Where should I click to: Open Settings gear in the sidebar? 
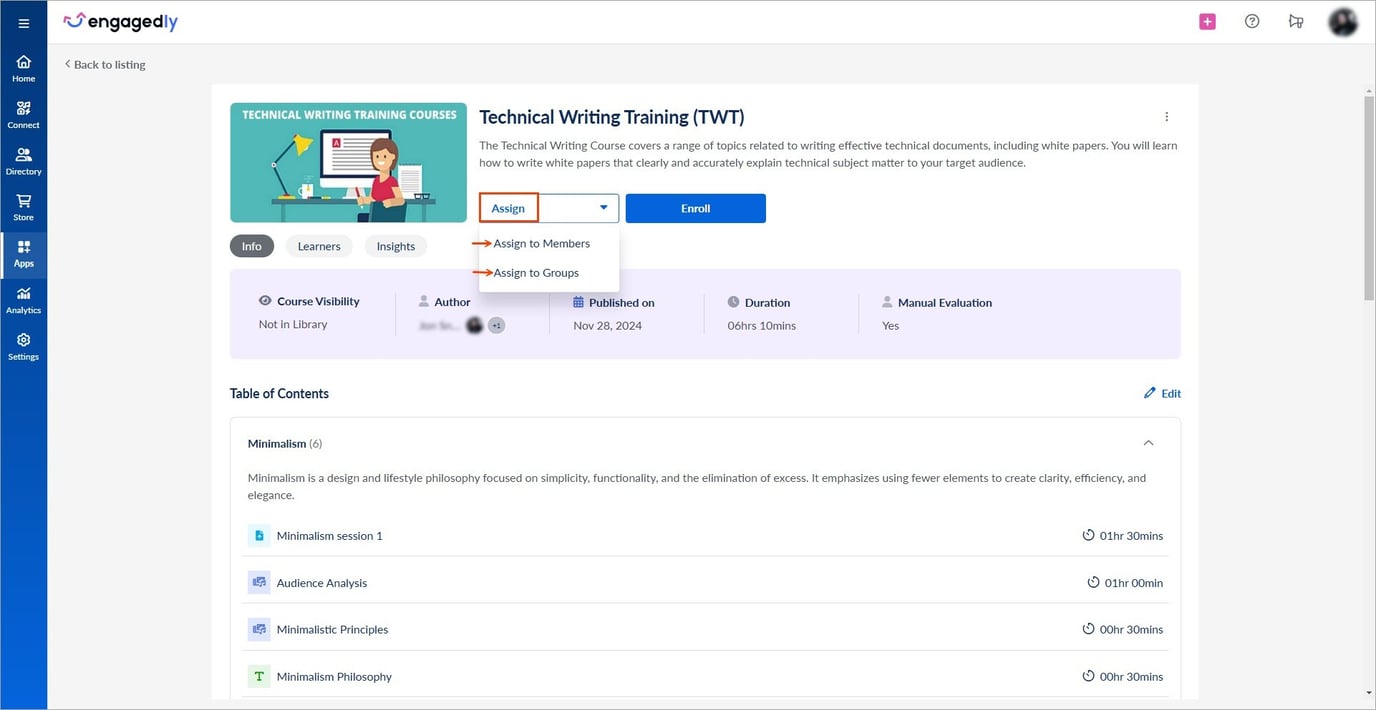(x=24, y=346)
